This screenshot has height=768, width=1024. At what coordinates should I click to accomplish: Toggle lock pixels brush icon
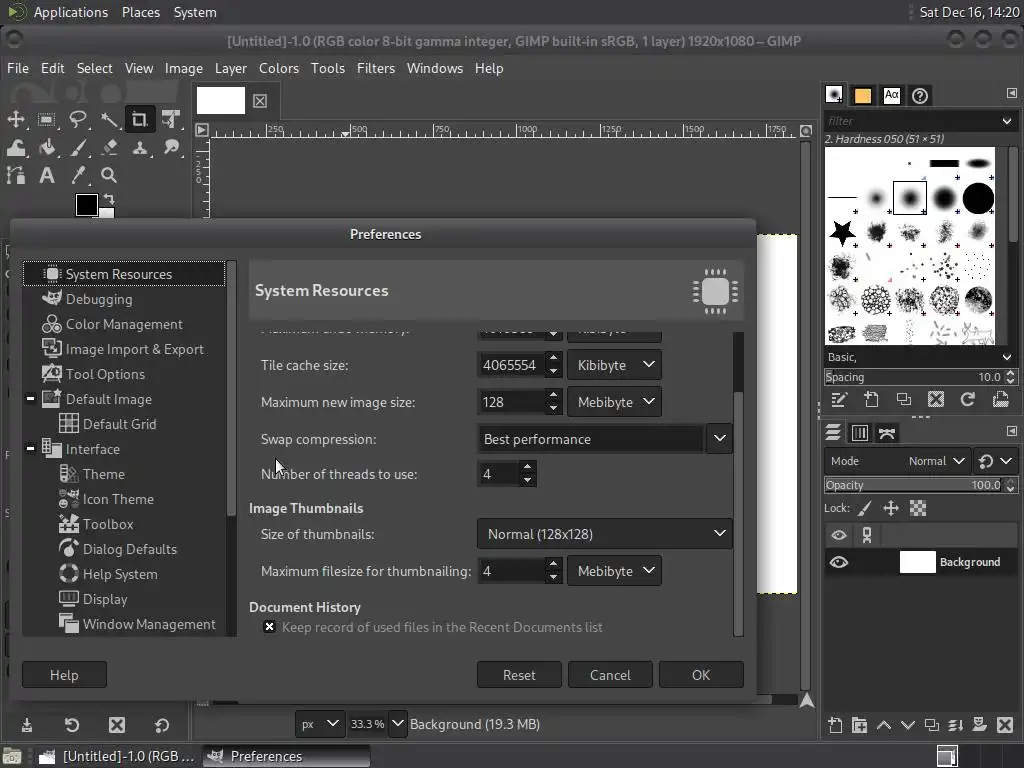(x=865, y=508)
